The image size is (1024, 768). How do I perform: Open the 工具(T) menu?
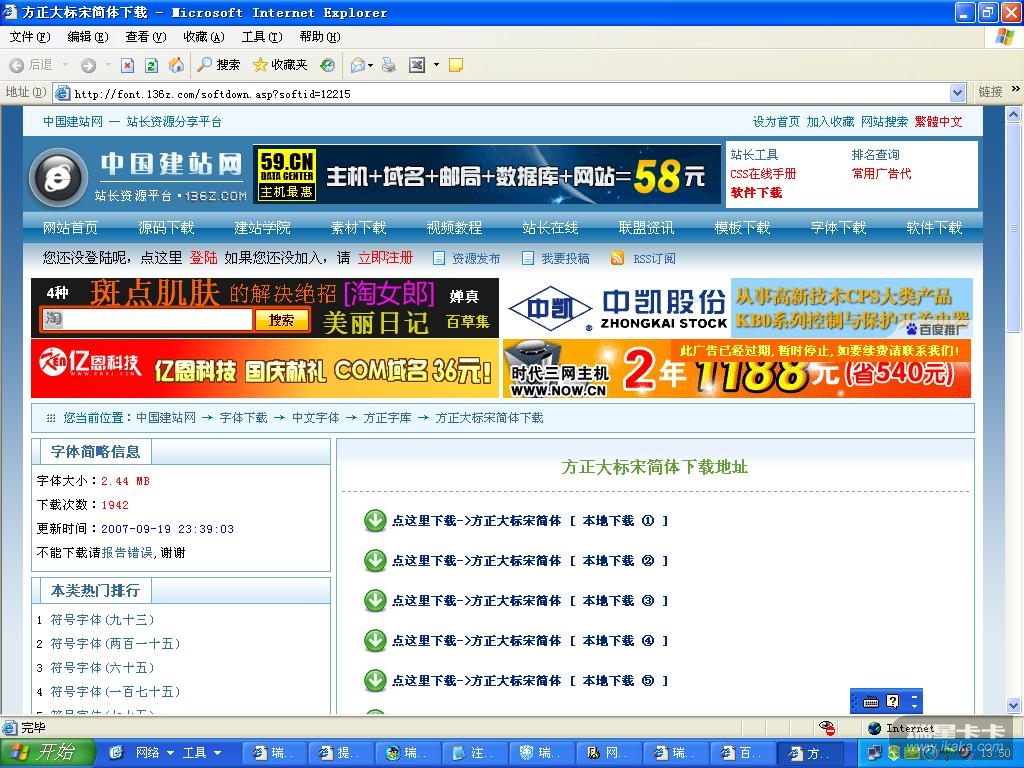pyautogui.click(x=262, y=37)
